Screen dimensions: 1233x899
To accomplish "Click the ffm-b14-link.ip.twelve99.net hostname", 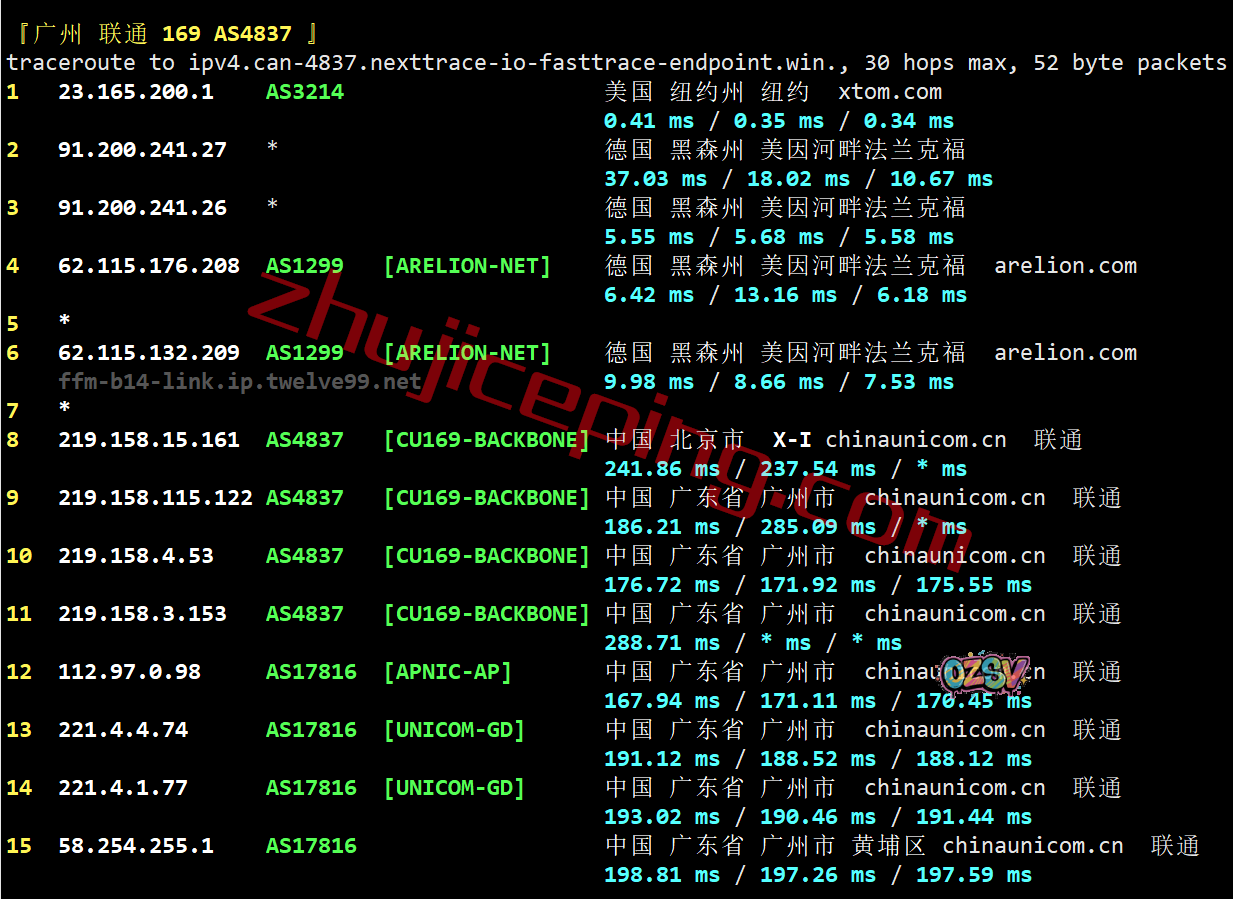I will [x=239, y=382].
